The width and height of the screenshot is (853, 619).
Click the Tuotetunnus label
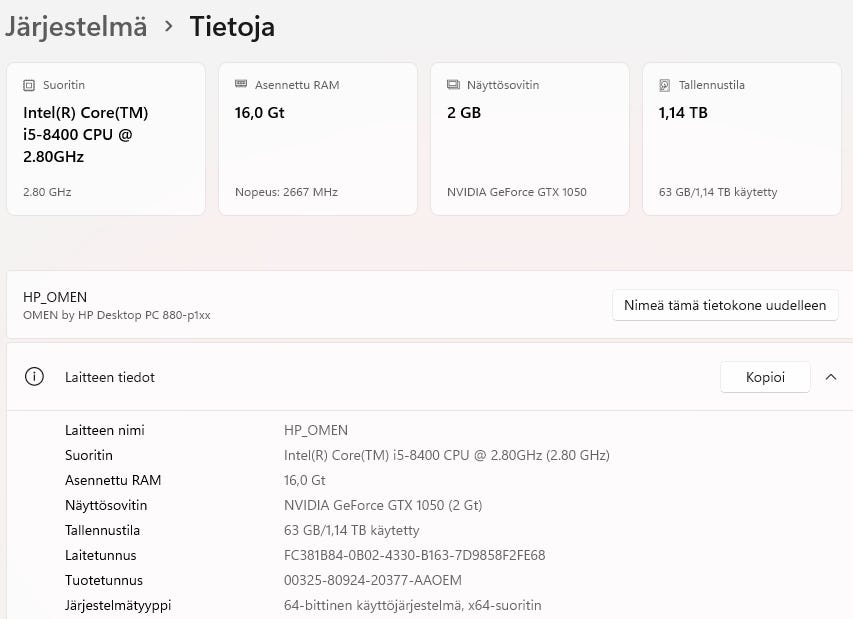pyautogui.click(x=104, y=580)
